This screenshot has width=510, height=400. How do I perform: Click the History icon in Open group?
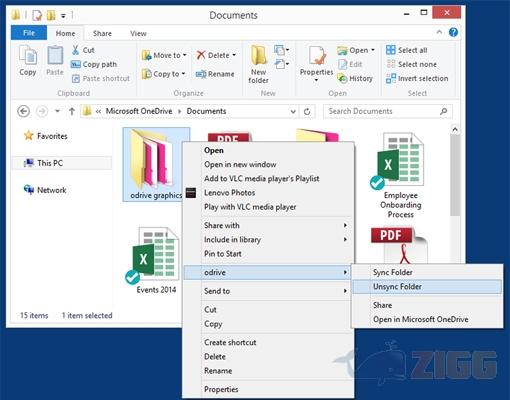pyautogui.click(x=342, y=78)
